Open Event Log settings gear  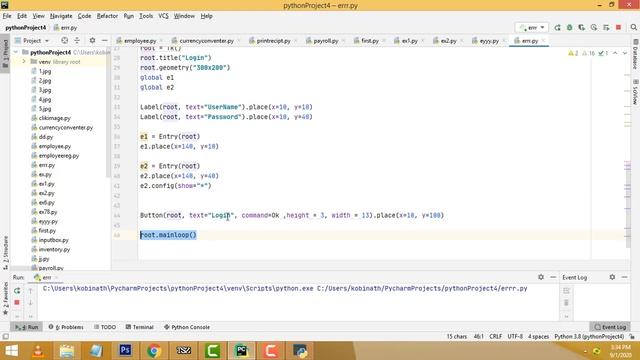coord(612,277)
